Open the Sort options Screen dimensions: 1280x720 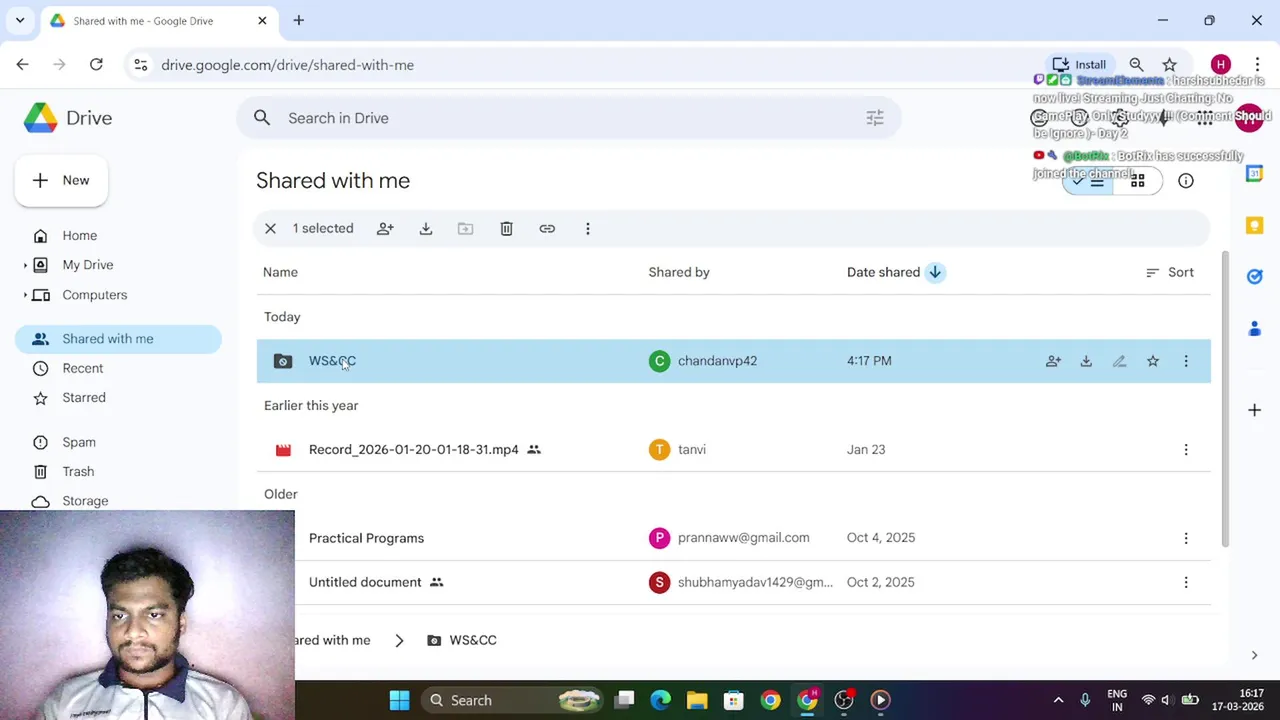coord(1169,272)
